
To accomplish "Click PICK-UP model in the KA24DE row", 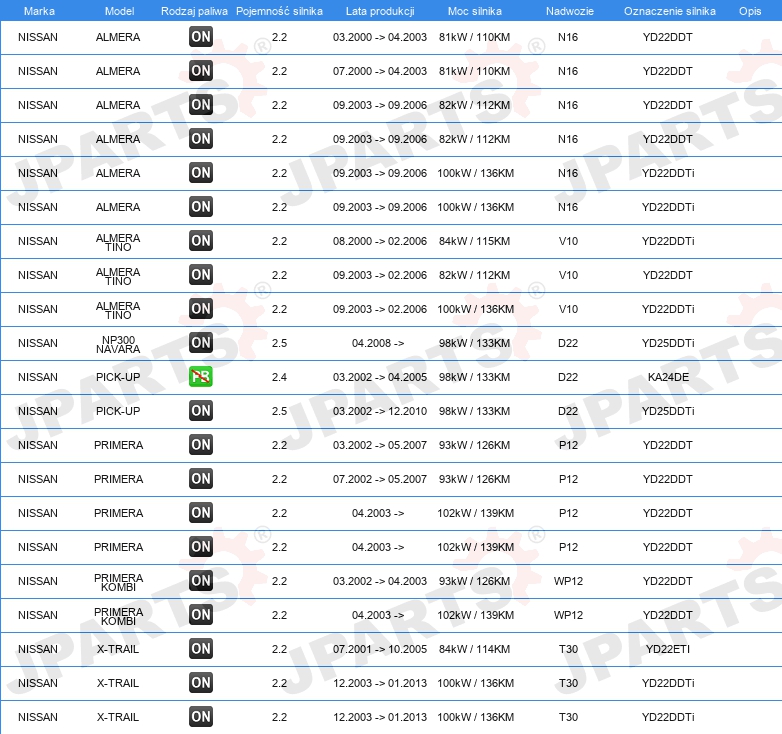I will 118,377.
